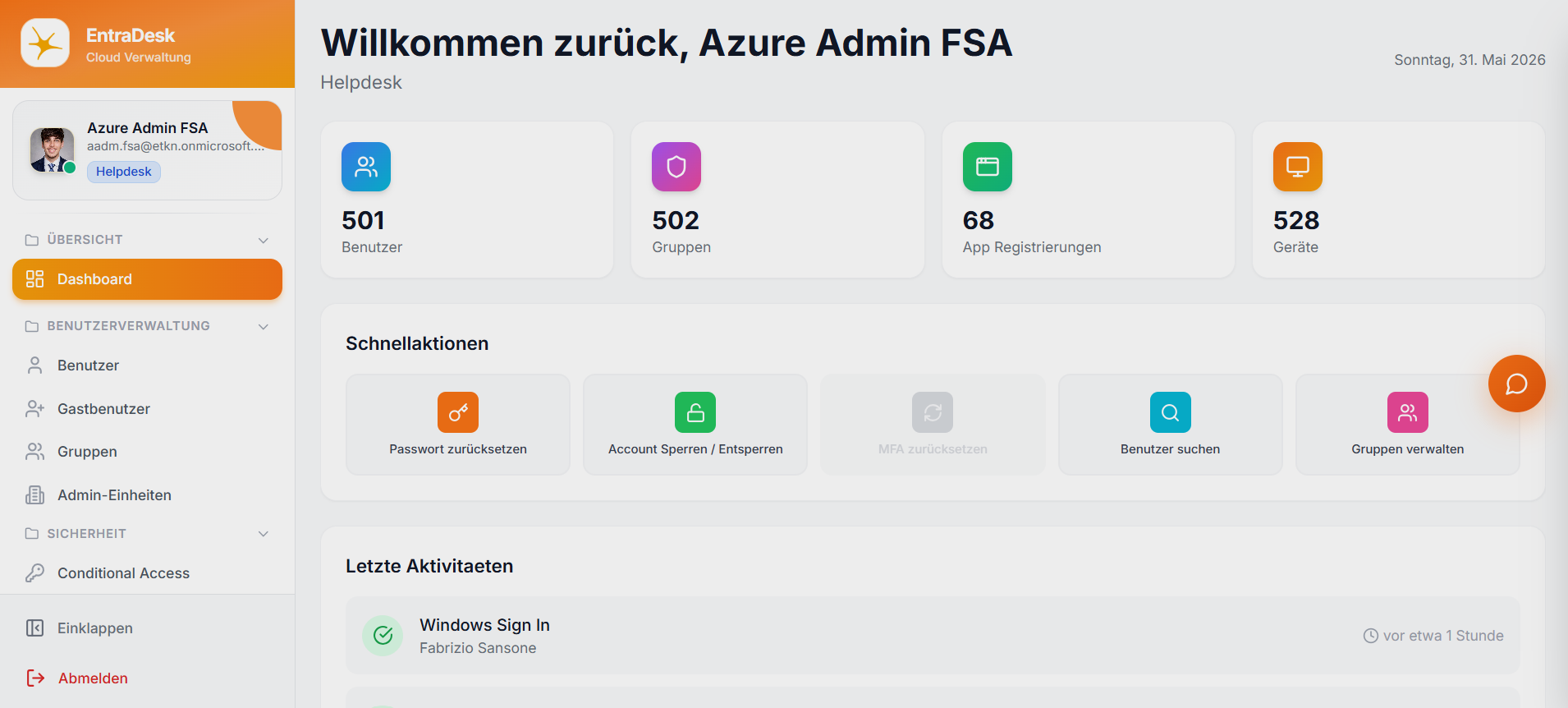Collapse the SICHERHEIT section chevron
This screenshot has width=1568, height=708.
pyautogui.click(x=264, y=534)
